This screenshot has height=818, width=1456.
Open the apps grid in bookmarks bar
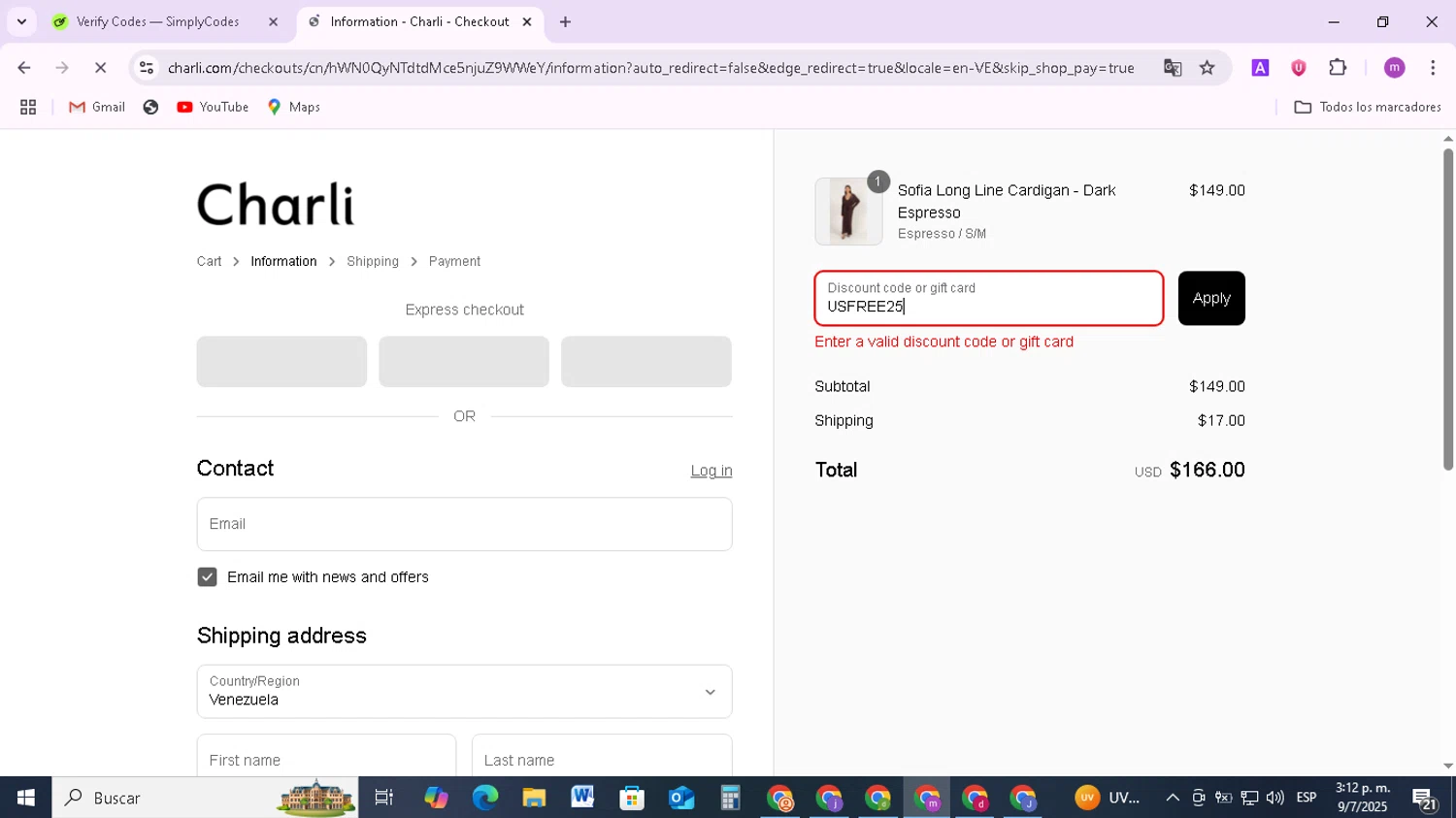point(28,107)
